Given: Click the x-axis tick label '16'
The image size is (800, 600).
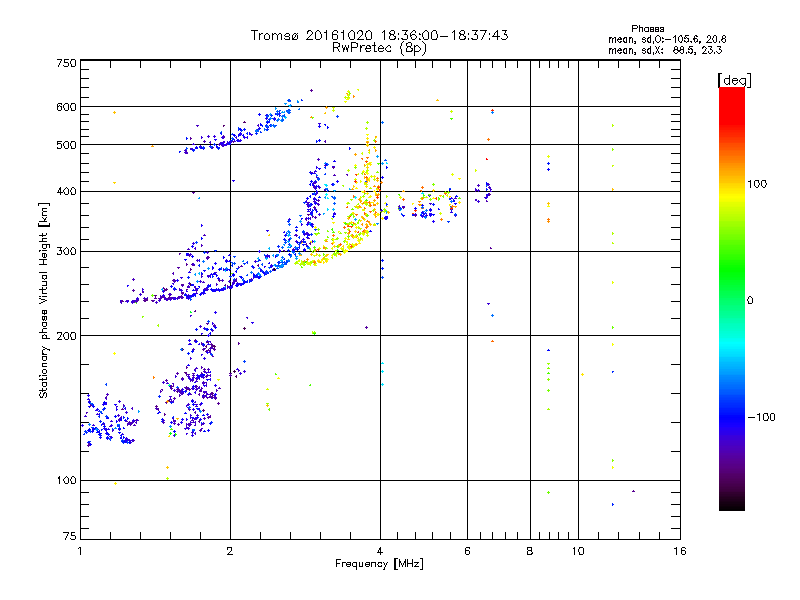Looking at the screenshot, I should [x=680, y=551].
